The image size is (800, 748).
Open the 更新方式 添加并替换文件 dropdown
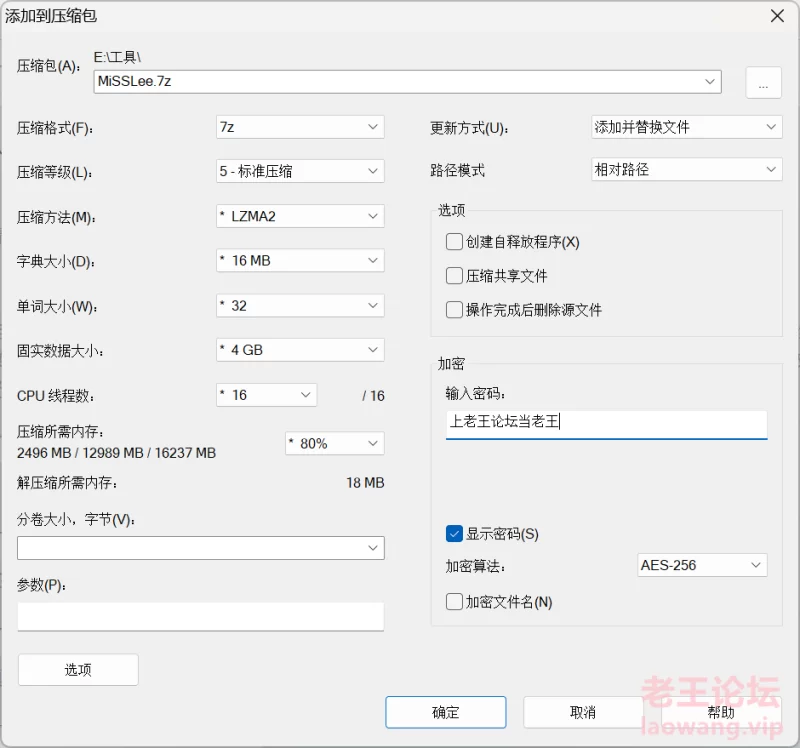686,127
